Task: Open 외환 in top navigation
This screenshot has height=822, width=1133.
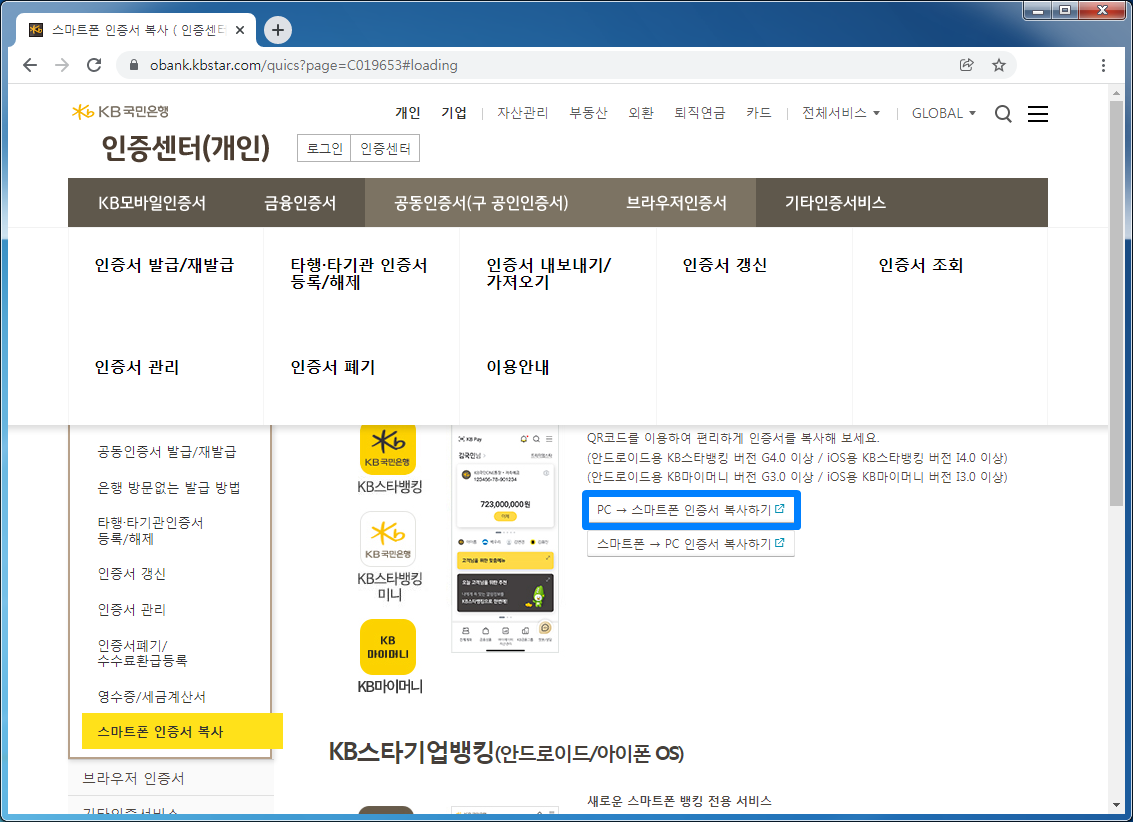Action: coord(641,113)
